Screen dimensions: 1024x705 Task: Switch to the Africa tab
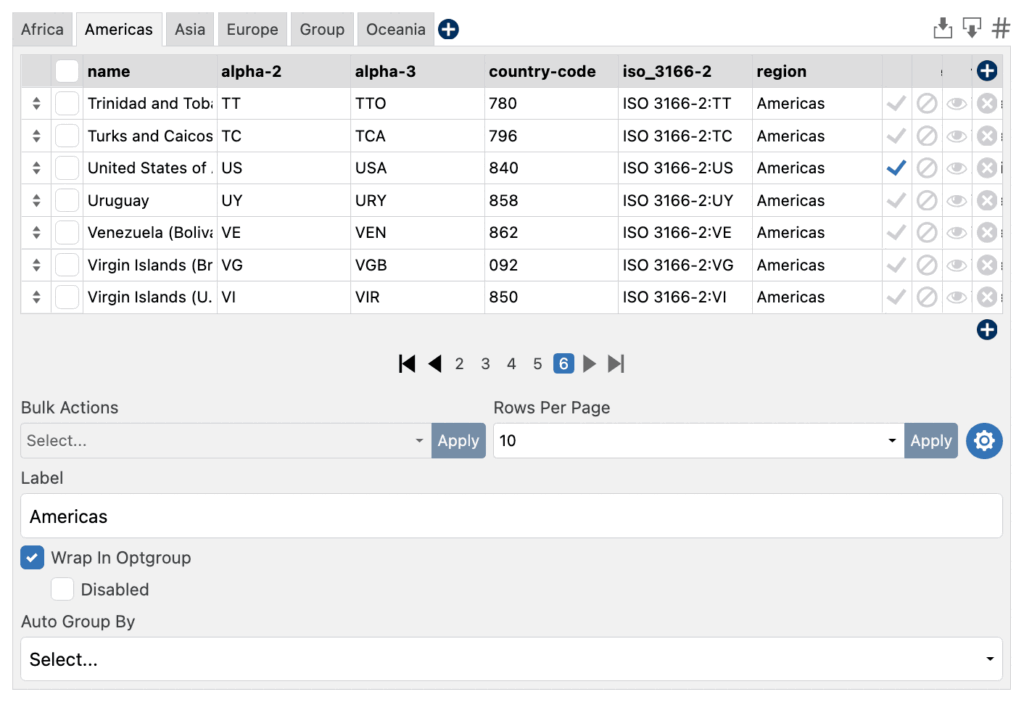click(42, 29)
